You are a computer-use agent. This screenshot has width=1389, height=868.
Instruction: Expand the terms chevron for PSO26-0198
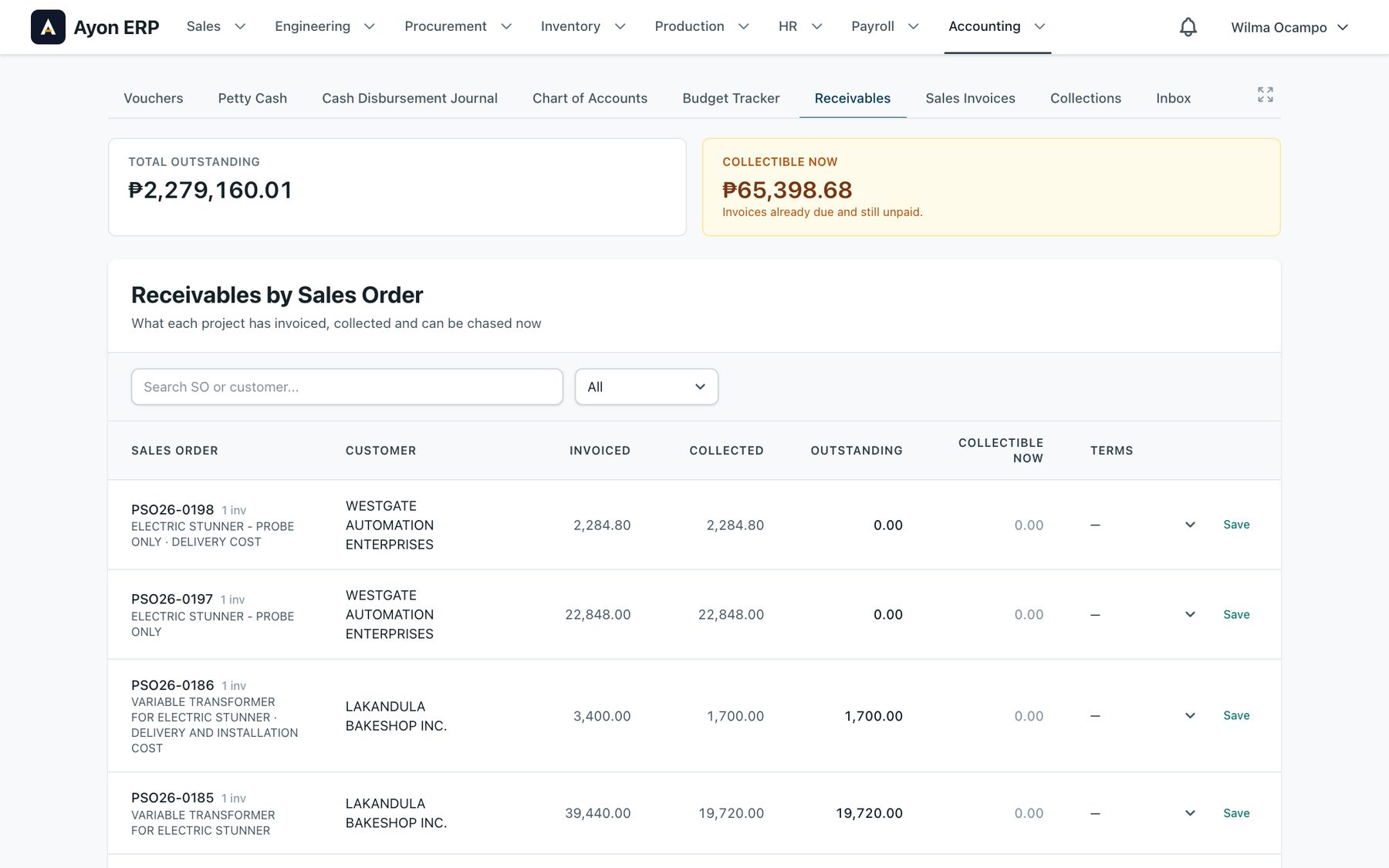coord(1190,525)
